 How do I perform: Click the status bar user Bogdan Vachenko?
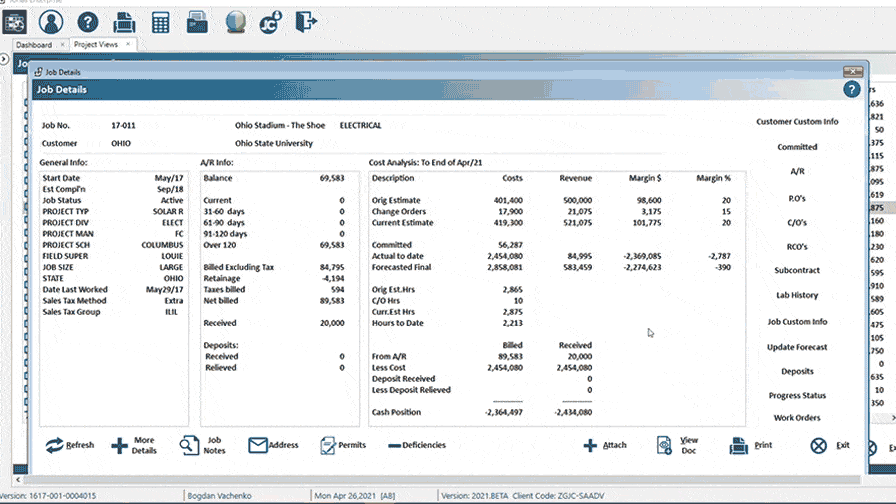tap(219, 496)
